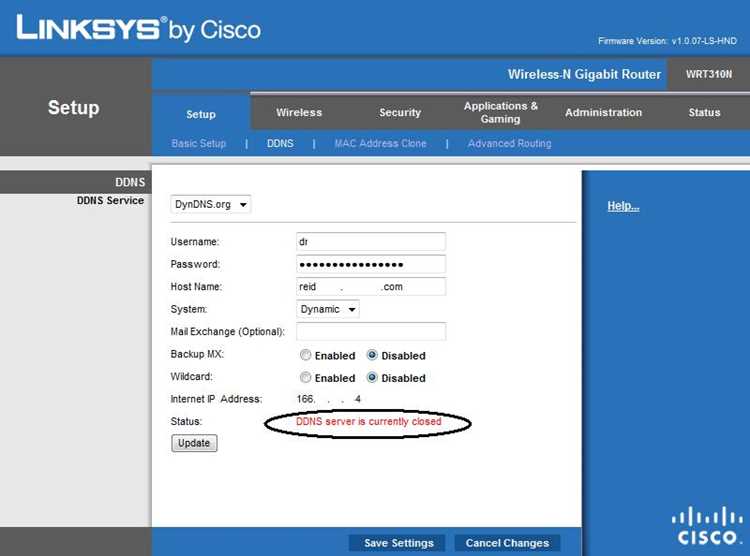Open MAC Address Clone page
This screenshot has width=750, height=556.
(x=380, y=143)
